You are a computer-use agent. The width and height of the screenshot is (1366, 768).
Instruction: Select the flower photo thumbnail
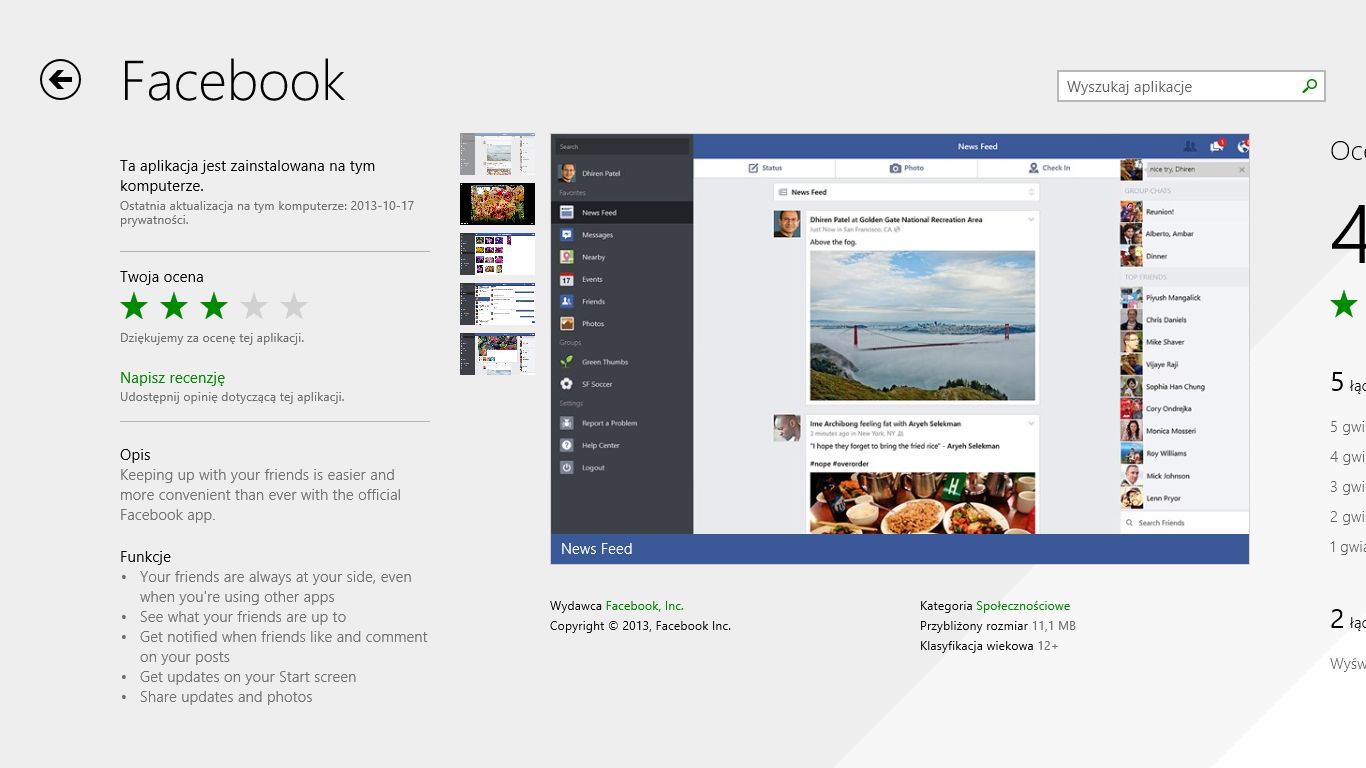click(x=497, y=204)
